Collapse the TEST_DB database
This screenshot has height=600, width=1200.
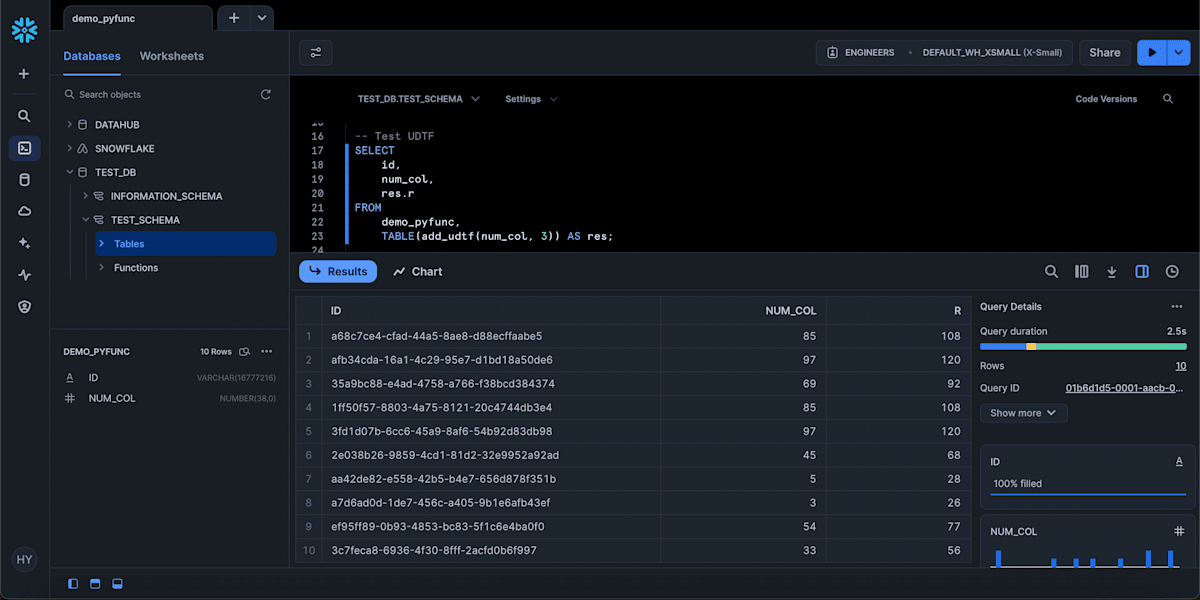(69, 172)
